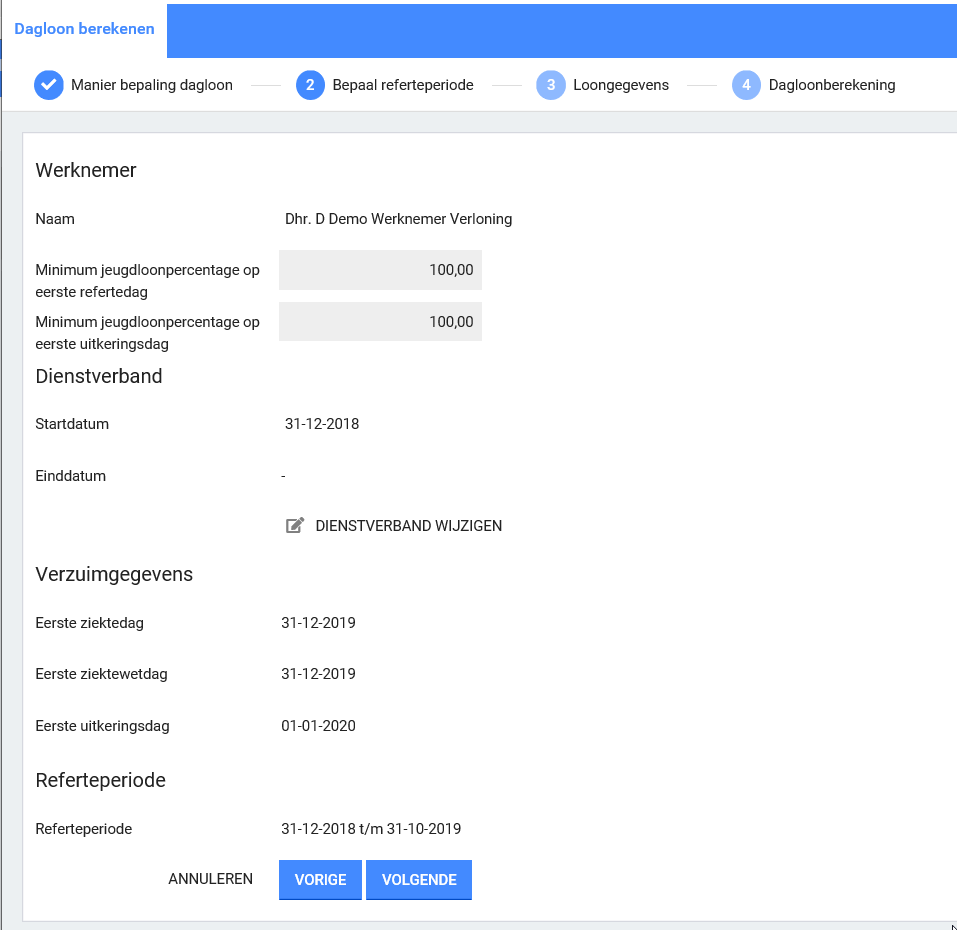Jump to the Loongegevens step label

[x=621, y=85]
